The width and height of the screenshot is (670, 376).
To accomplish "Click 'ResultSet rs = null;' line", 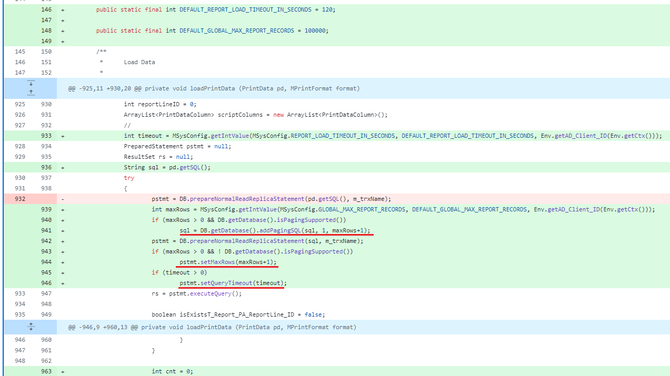I will 158,157.
